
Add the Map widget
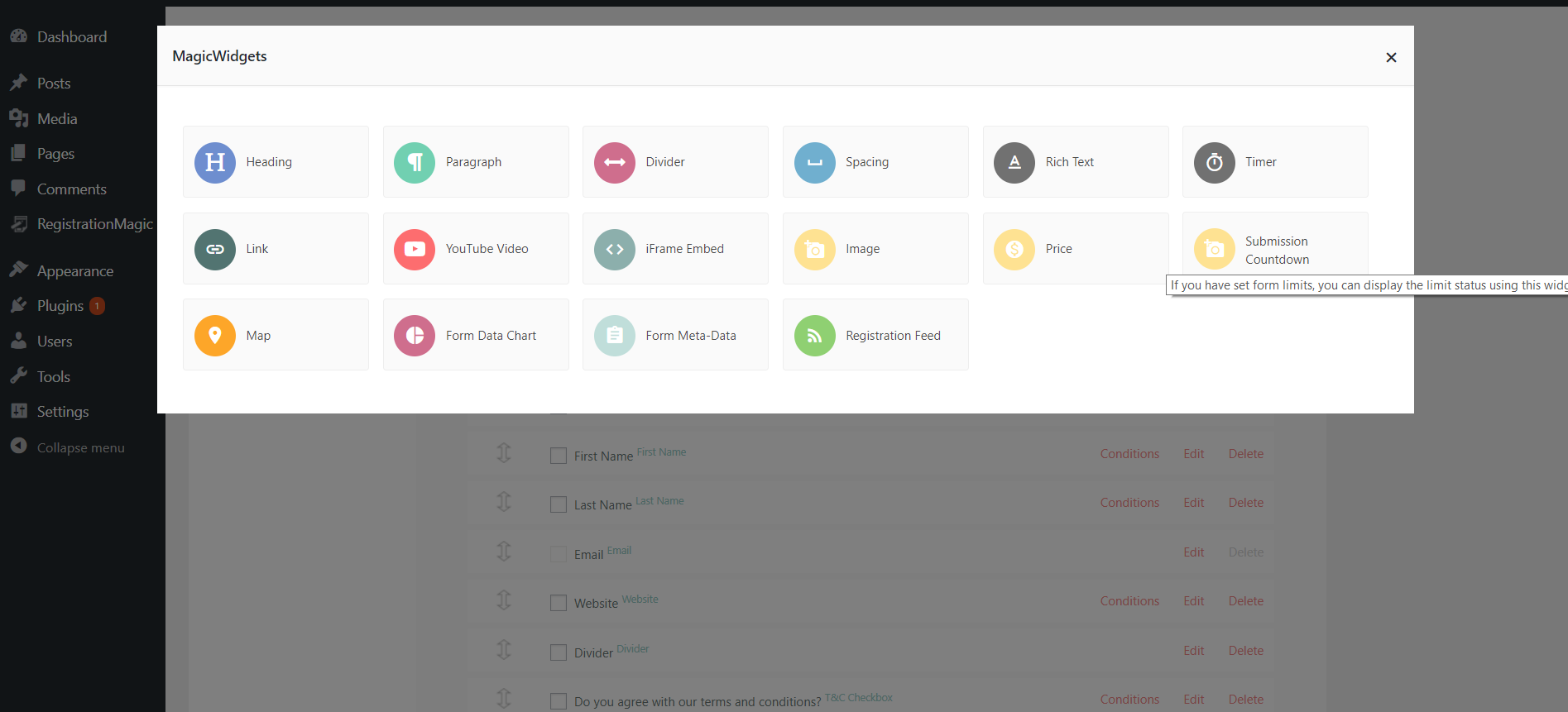point(276,335)
